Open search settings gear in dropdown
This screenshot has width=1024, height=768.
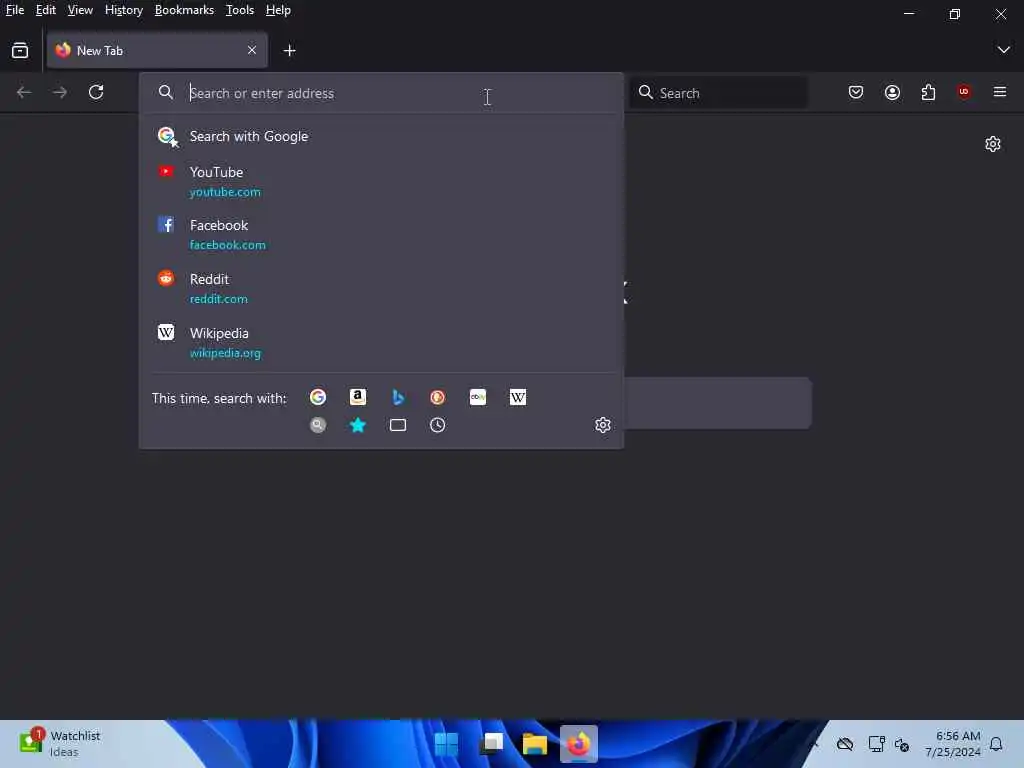(602, 425)
